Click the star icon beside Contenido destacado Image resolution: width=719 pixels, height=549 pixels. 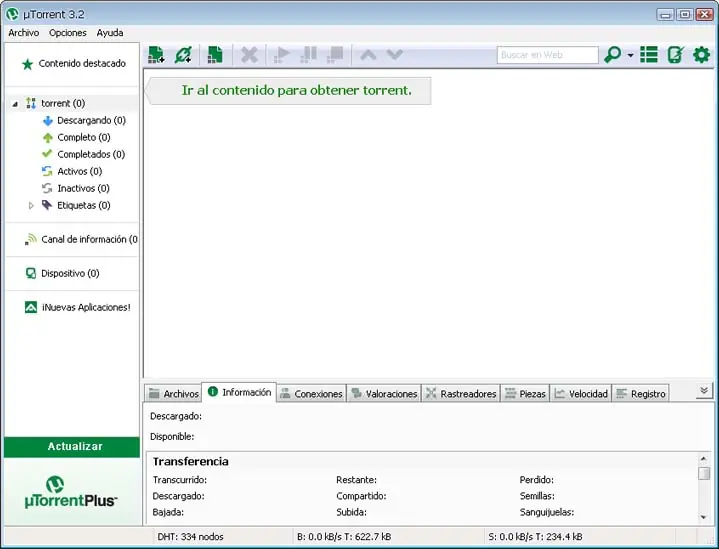pyautogui.click(x=28, y=64)
